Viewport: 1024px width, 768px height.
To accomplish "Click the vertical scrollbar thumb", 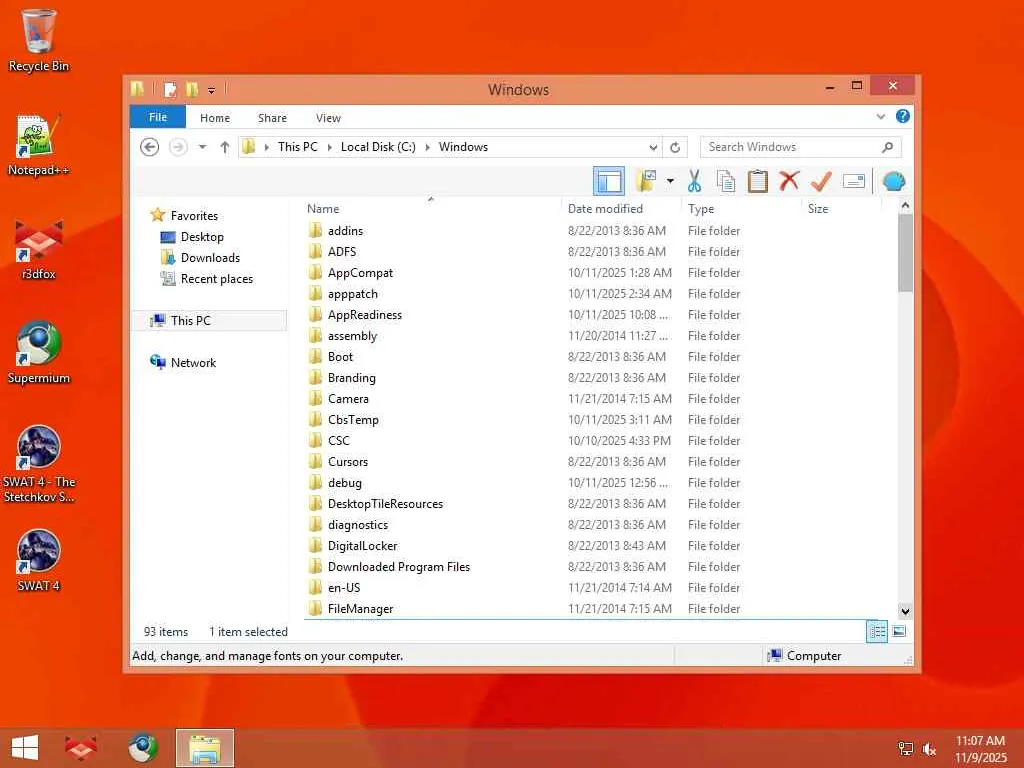I will point(905,253).
